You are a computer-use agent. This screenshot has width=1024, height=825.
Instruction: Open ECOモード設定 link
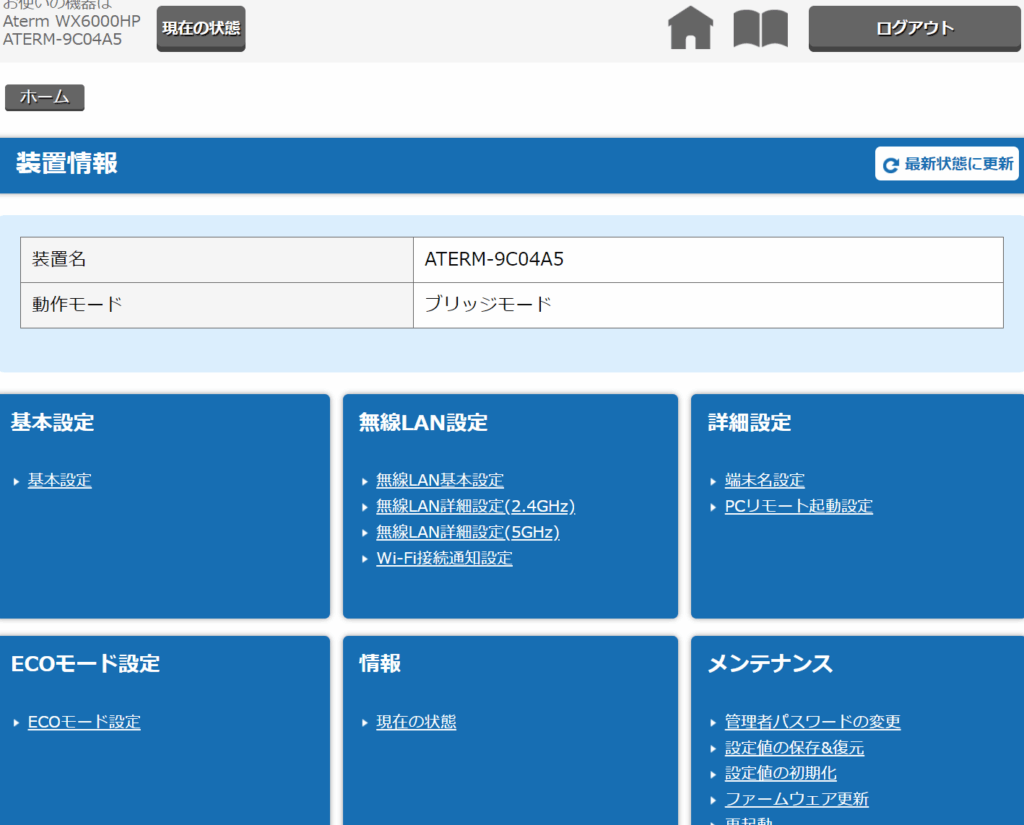pyautogui.click(x=84, y=722)
